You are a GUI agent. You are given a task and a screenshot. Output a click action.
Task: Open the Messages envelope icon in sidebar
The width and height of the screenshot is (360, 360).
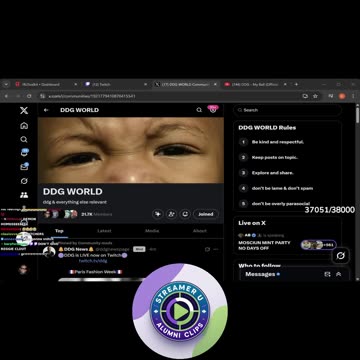24,167
